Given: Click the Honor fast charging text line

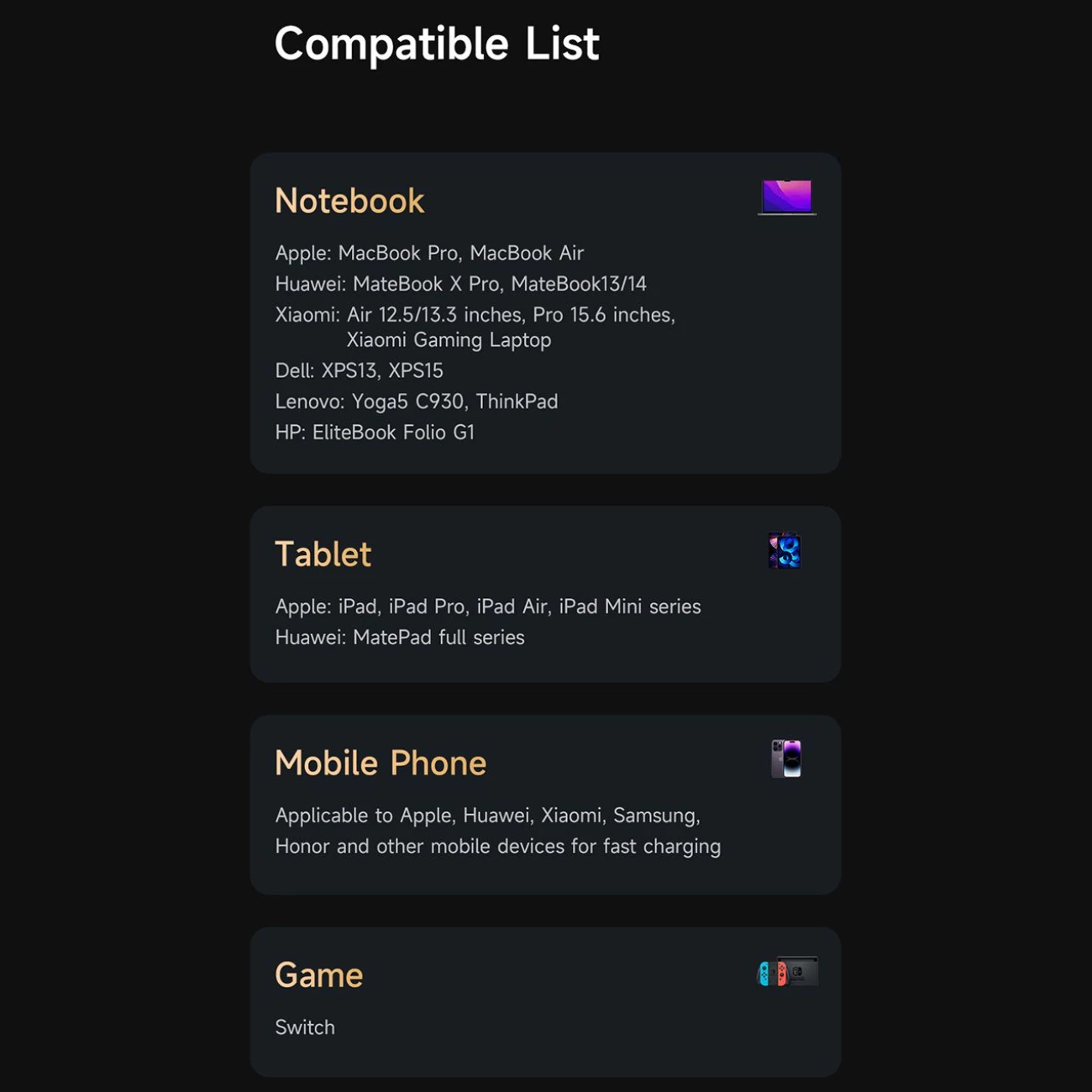Looking at the screenshot, I should [497, 846].
